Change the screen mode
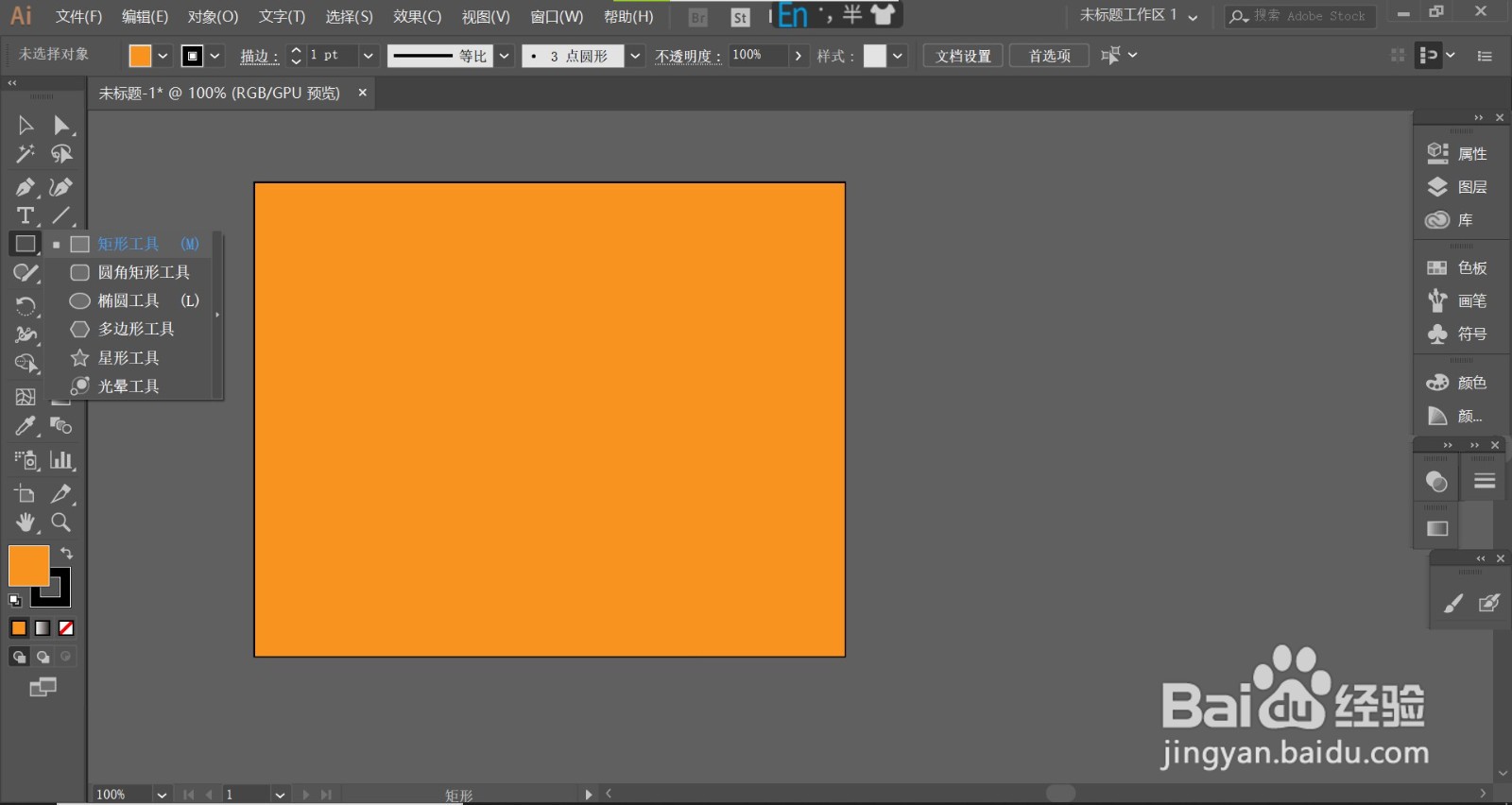 43,687
